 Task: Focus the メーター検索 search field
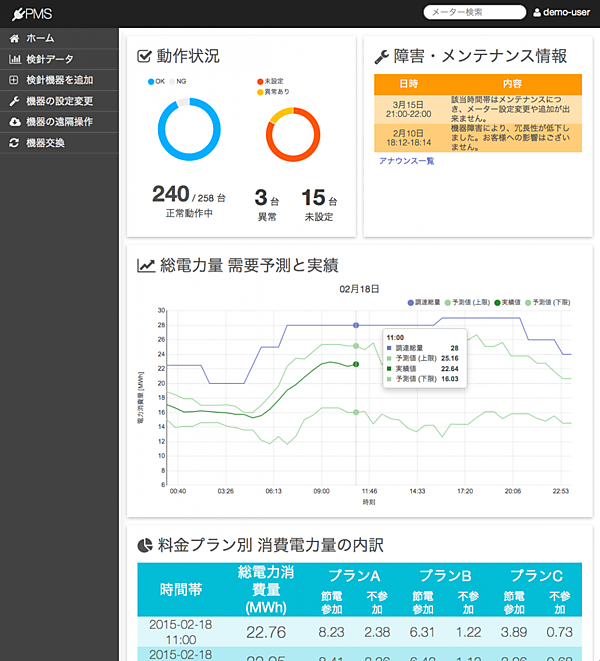pos(474,12)
